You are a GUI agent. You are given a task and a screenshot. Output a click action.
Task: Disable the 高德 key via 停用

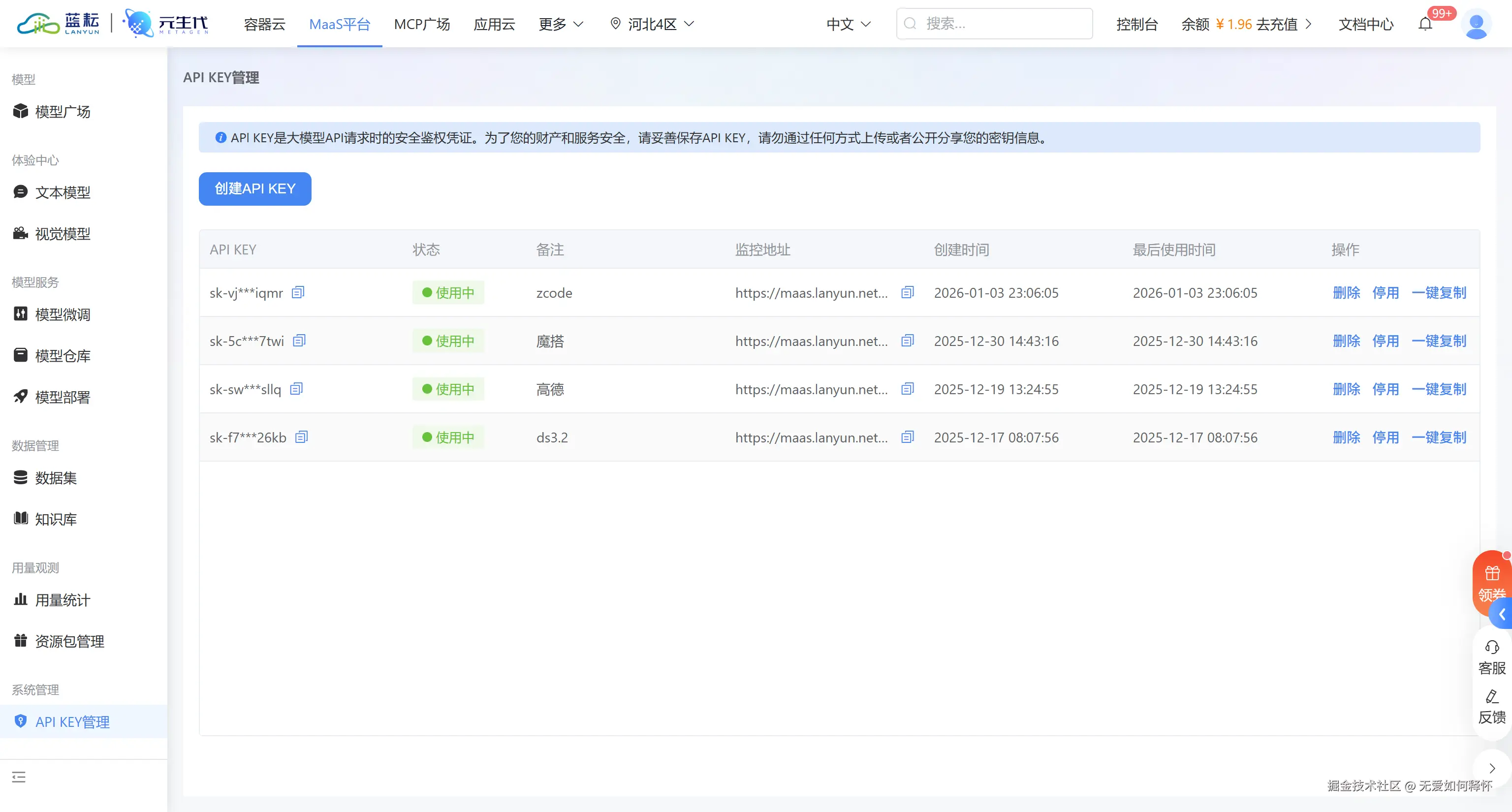[x=1385, y=389]
